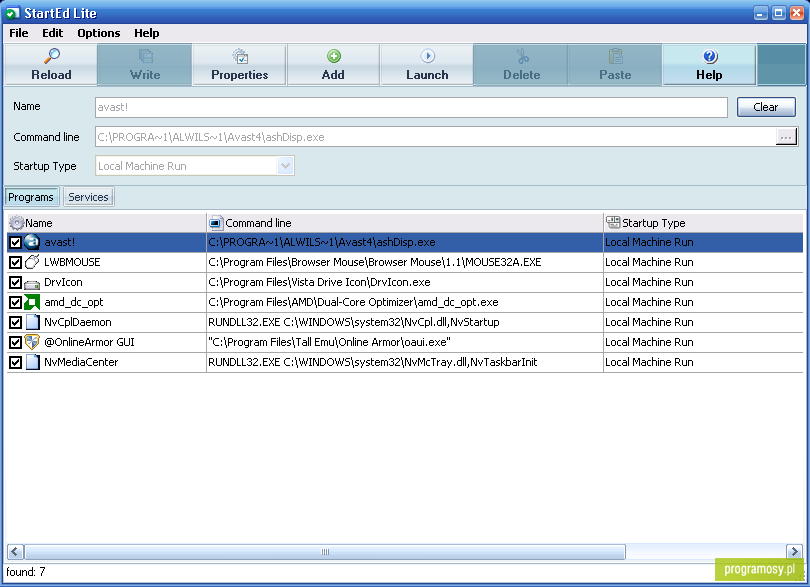Click the MOUSE32A.EXE command line cell
This screenshot has height=587, width=810.
pos(404,262)
